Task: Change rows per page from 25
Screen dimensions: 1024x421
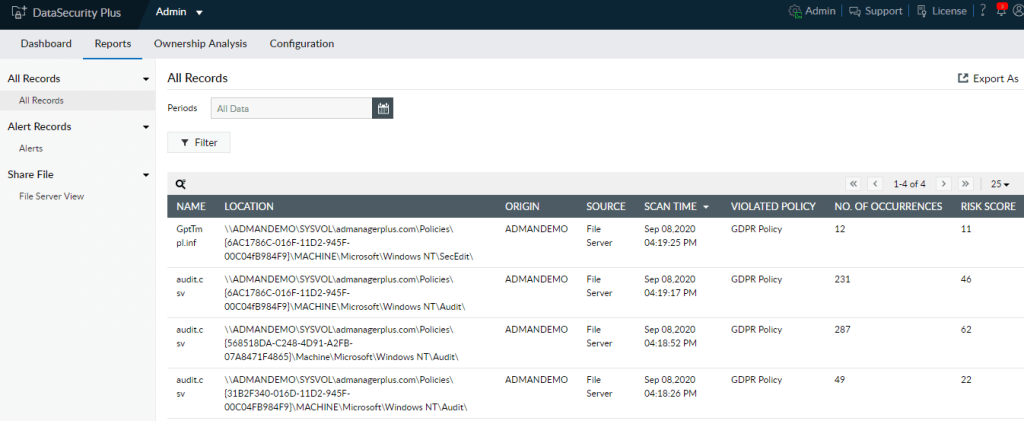Action: [x=999, y=184]
